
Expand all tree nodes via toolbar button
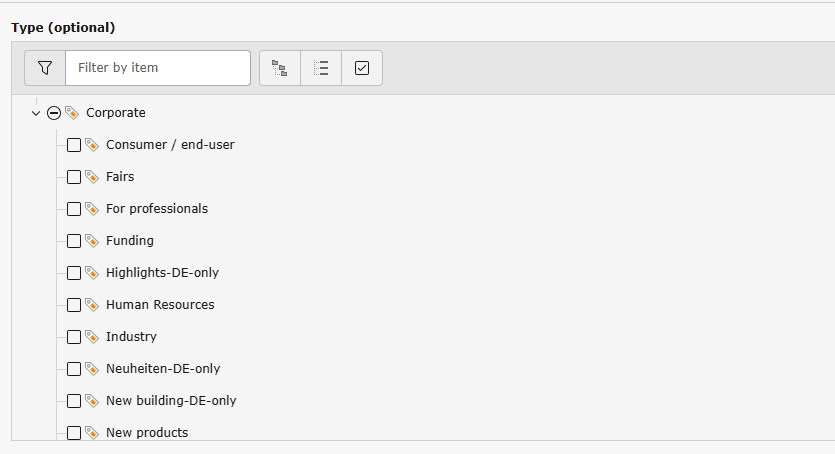pos(280,68)
